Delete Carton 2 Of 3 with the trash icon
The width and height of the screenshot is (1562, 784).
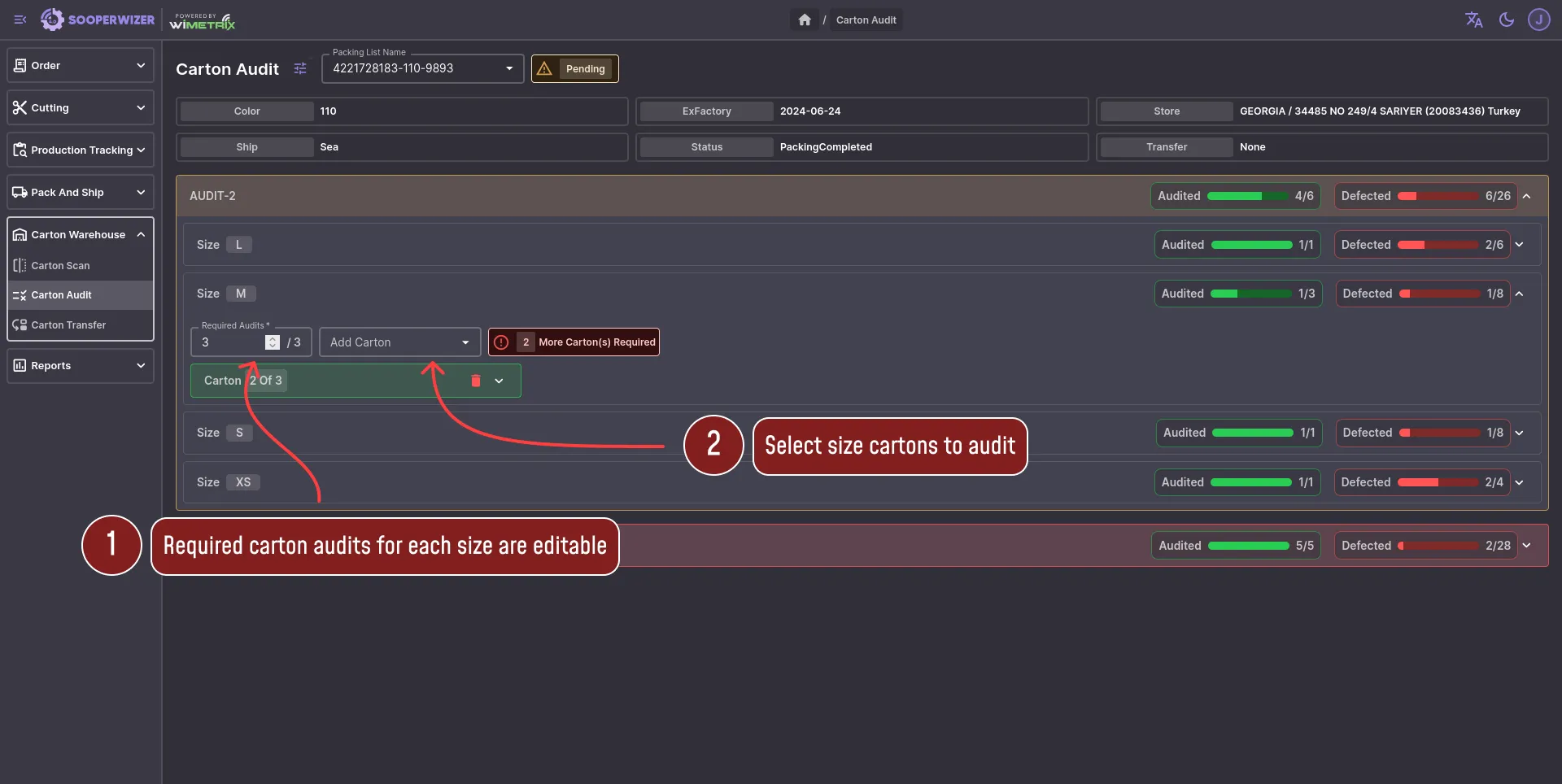pyautogui.click(x=476, y=381)
